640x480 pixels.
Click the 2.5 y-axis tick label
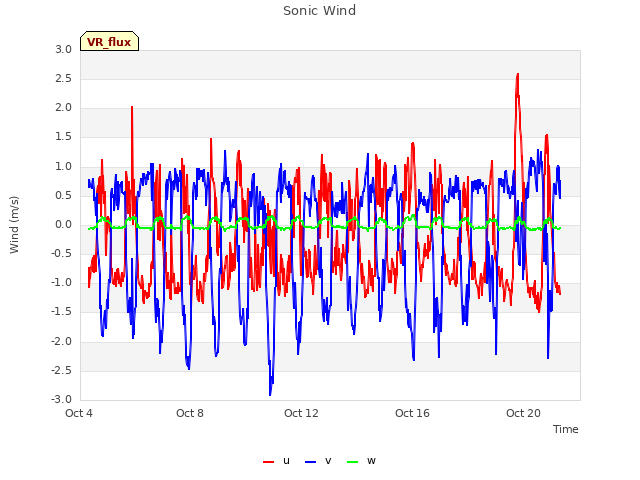point(64,78)
